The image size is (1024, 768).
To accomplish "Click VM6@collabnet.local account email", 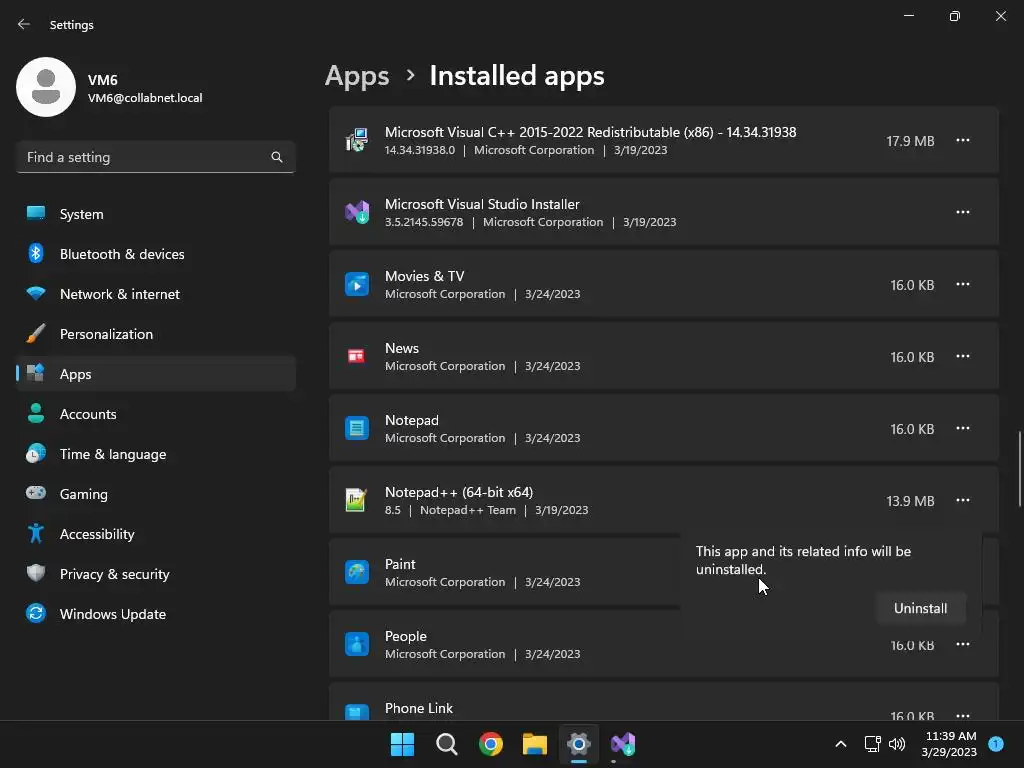I will (x=145, y=98).
